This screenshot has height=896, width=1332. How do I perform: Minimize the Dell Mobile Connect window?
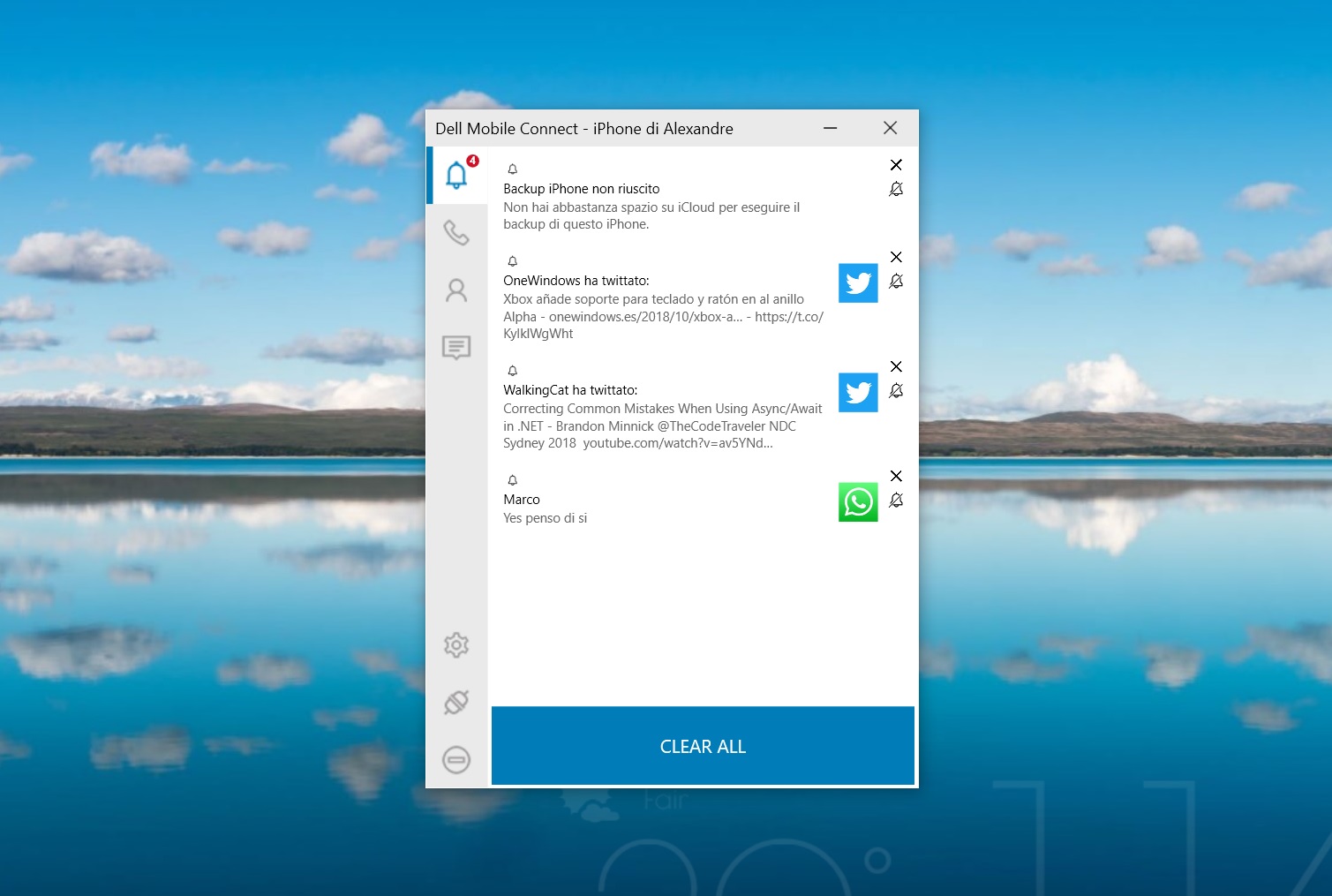tap(830, 128)
